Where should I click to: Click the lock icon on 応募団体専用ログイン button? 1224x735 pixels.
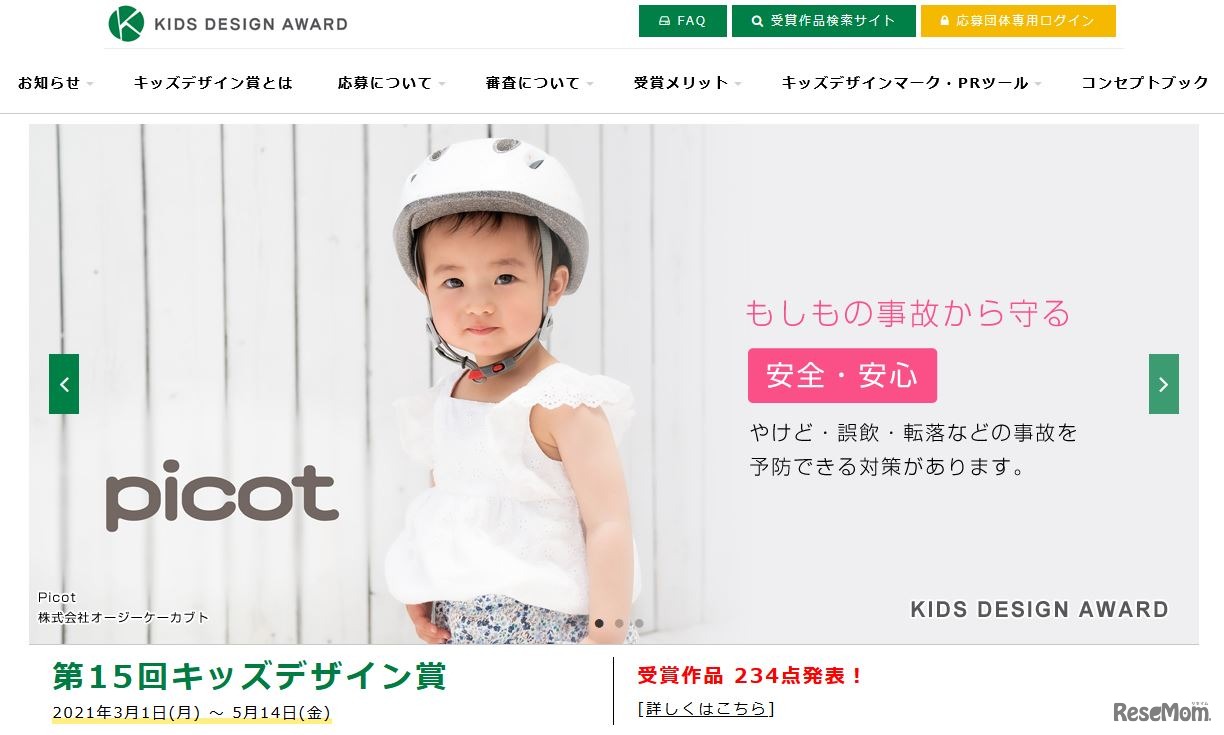click(x=944, y=21)
